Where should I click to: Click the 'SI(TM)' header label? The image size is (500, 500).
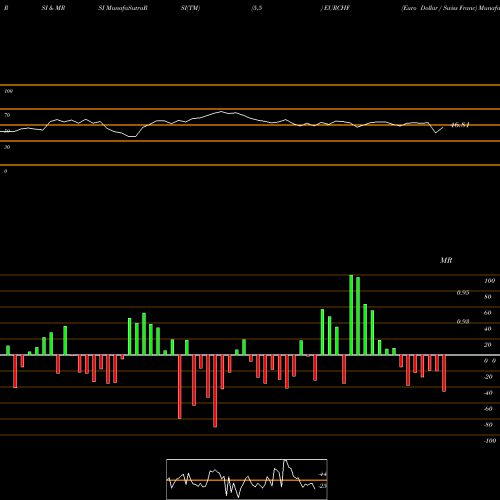[190, 8]
